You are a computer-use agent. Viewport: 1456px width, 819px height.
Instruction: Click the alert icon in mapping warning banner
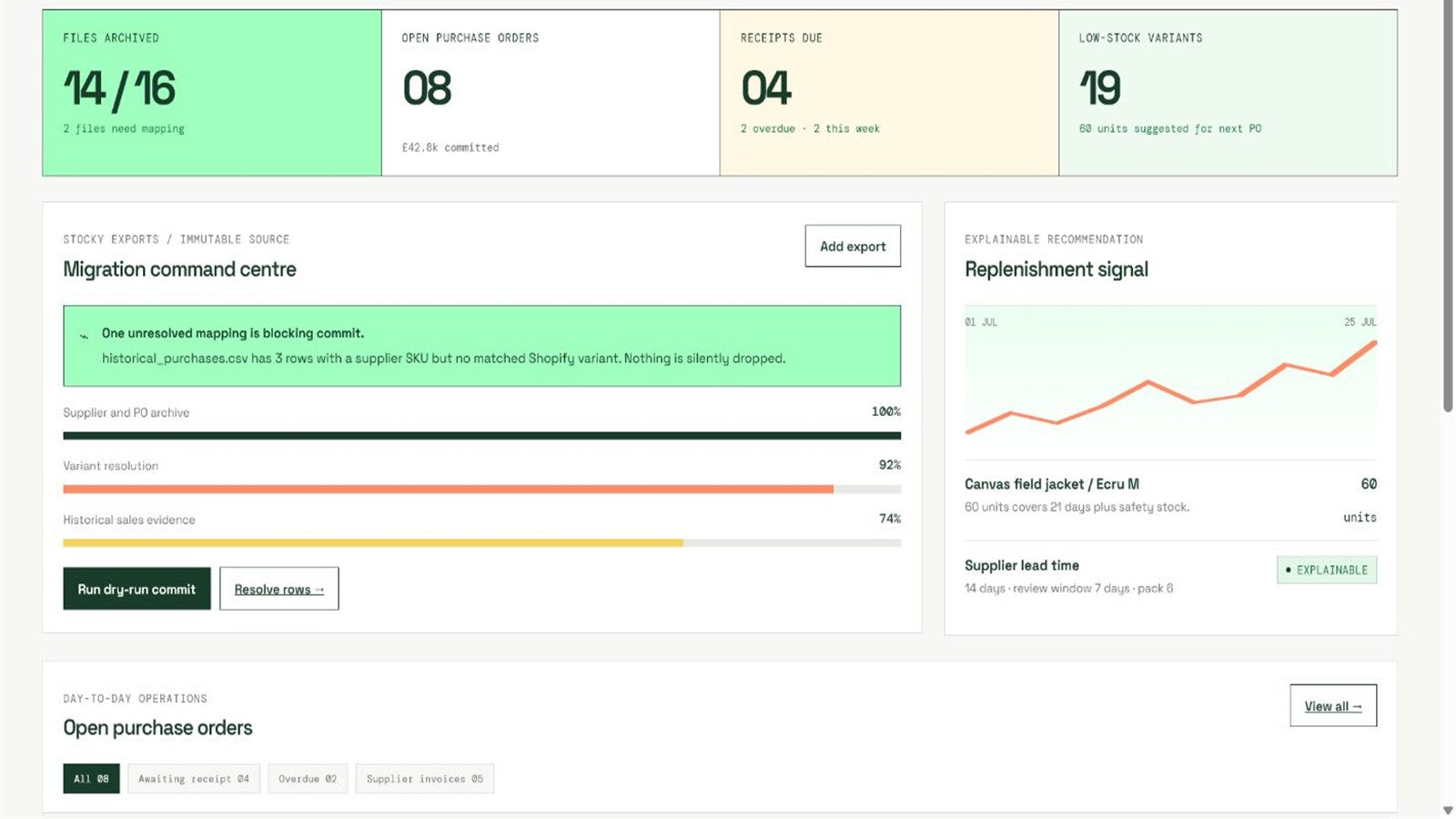(84, 336)
